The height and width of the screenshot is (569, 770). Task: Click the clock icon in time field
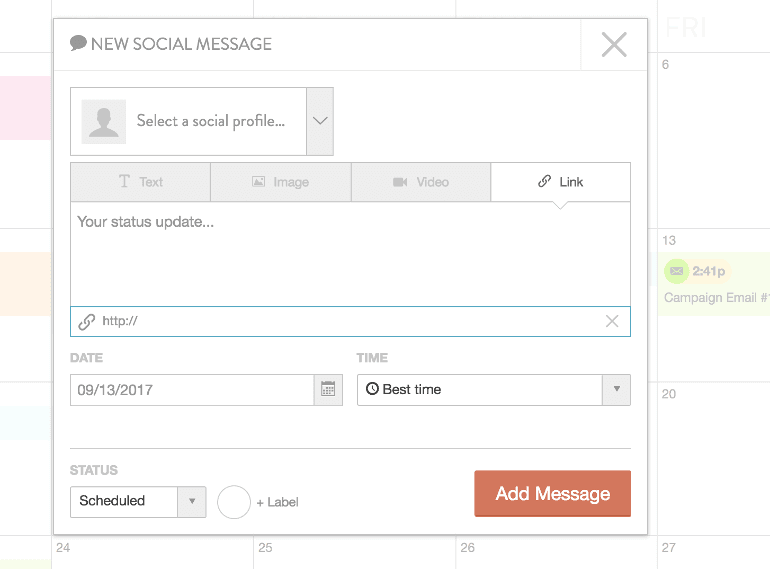(372, 390)
